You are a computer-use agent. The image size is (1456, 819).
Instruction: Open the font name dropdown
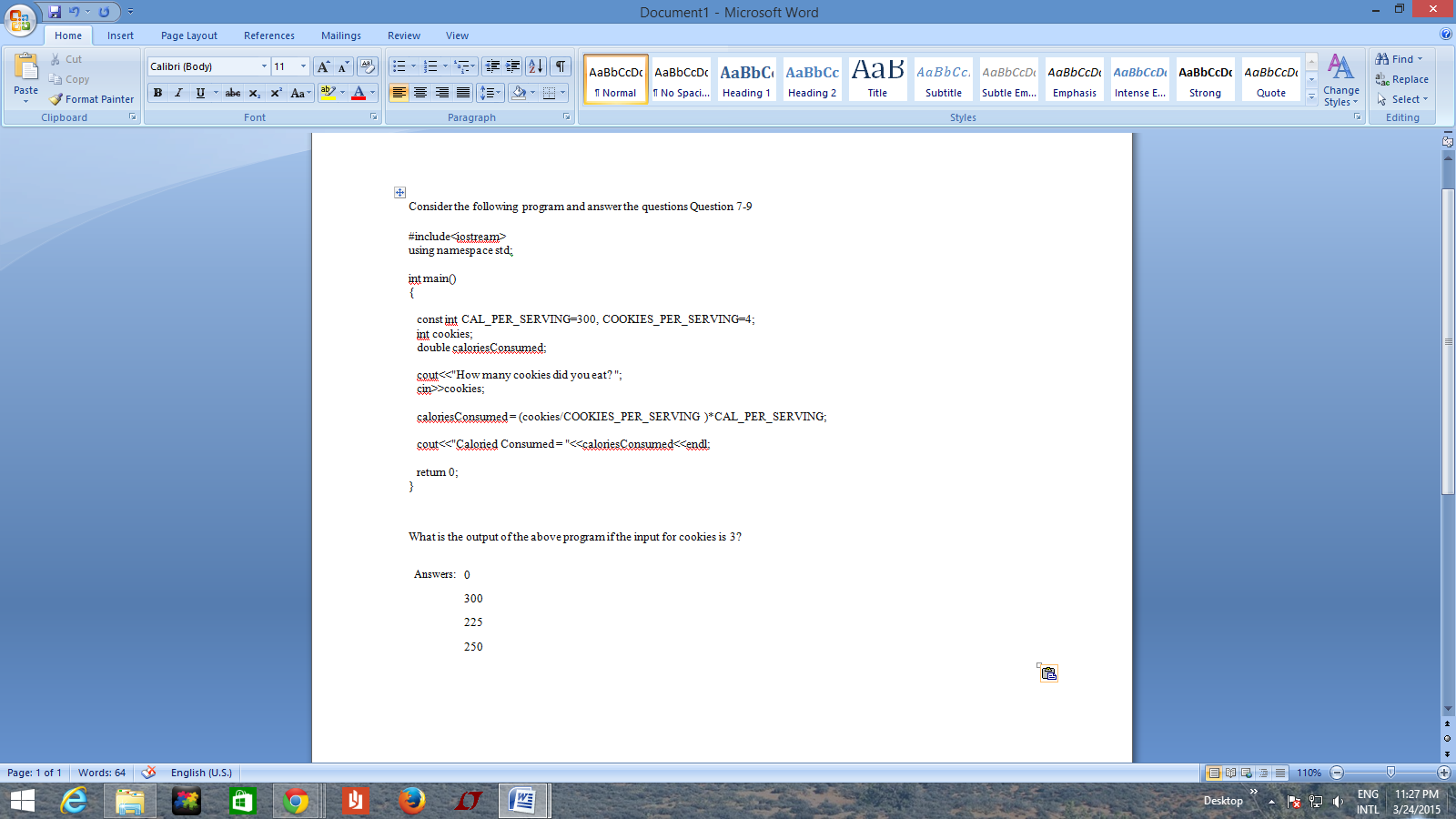pos(264,66)
